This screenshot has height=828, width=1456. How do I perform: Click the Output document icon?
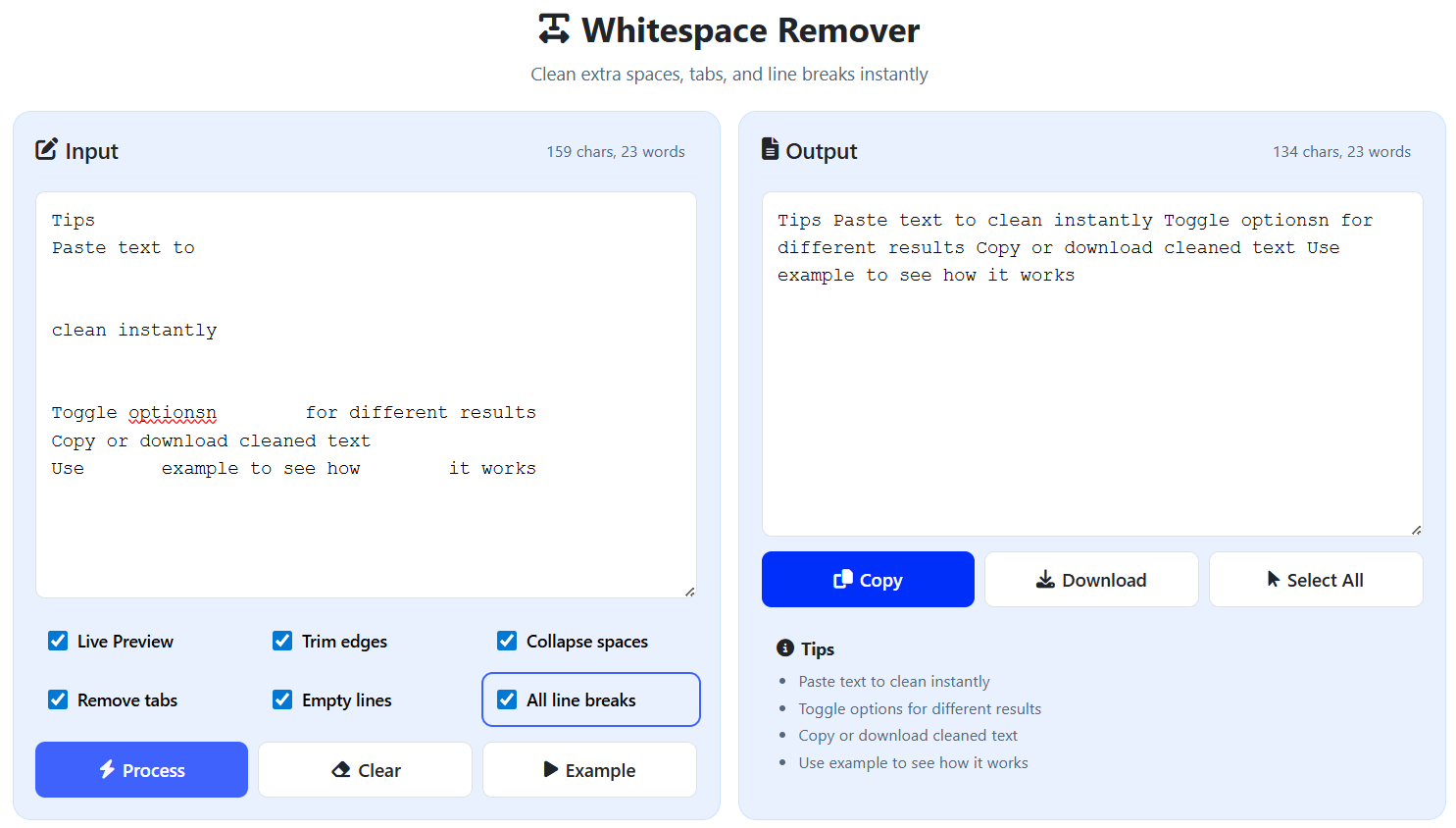pos(771,149)
